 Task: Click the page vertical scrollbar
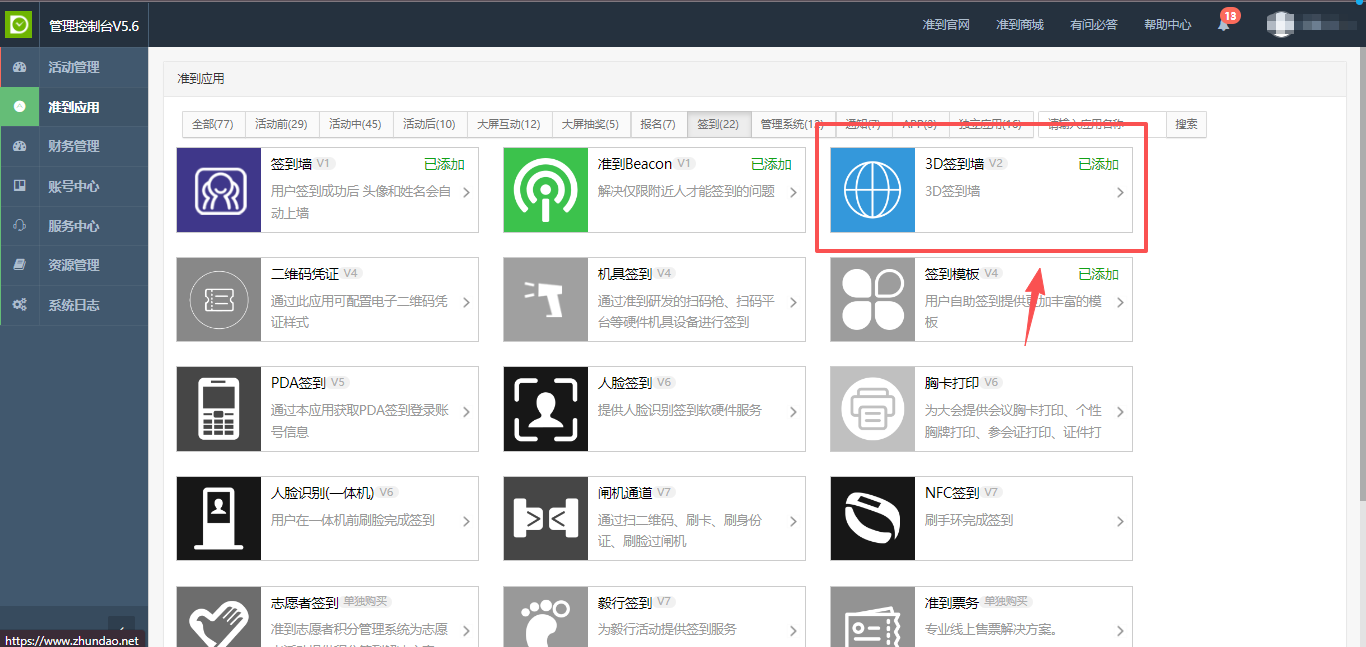(1360, 300)
